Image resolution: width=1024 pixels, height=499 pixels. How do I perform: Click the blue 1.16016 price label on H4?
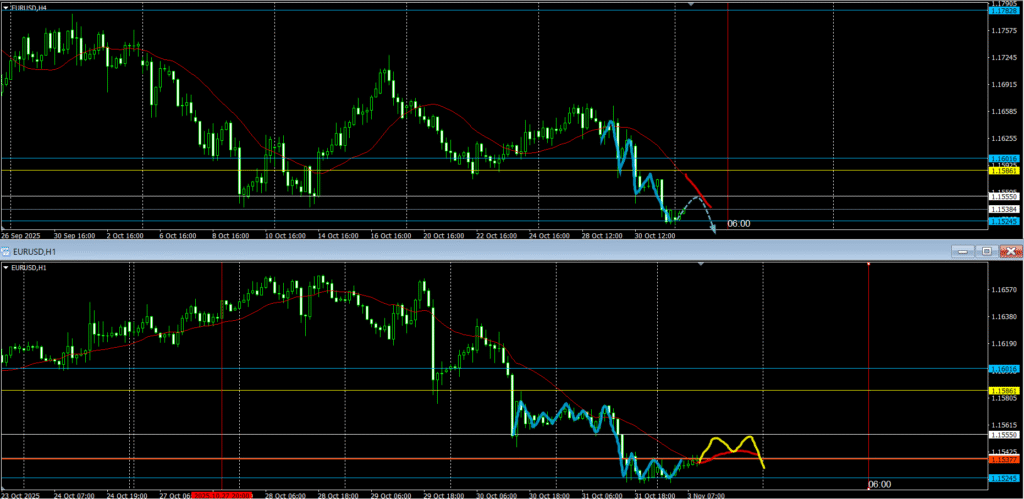1003,158
